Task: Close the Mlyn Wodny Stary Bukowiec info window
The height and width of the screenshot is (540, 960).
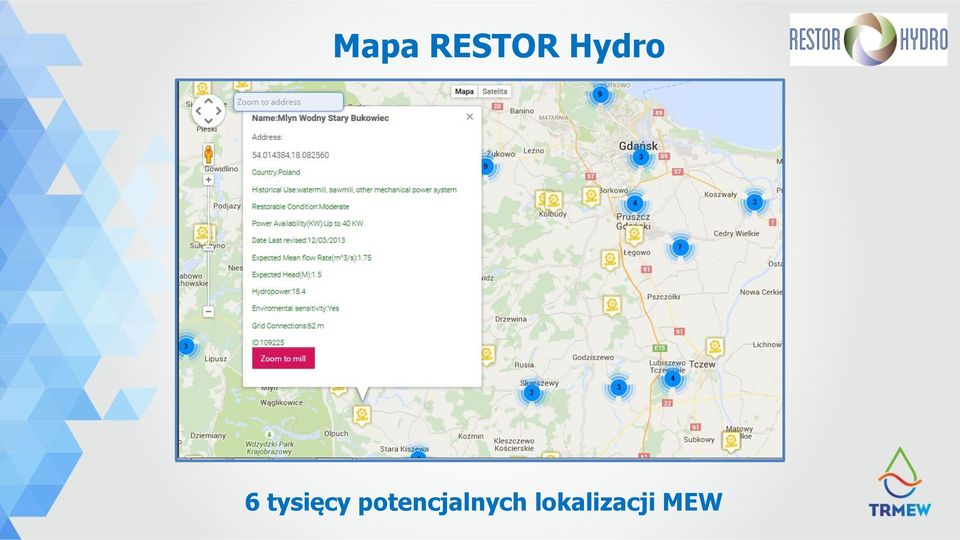Action: click(470, 116)
